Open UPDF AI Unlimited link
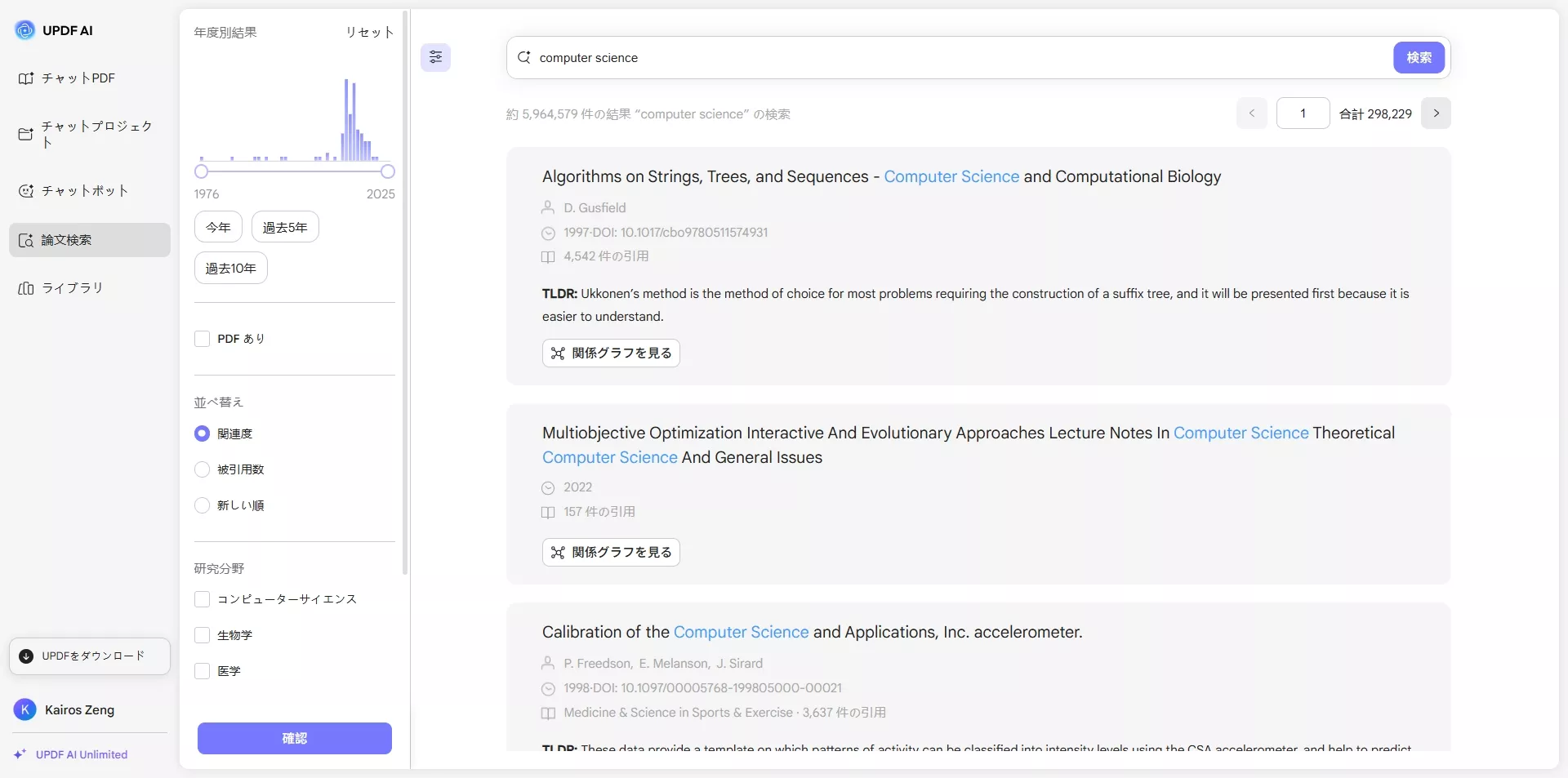This screenshot has height=778, width=1568. coord(82,755)
